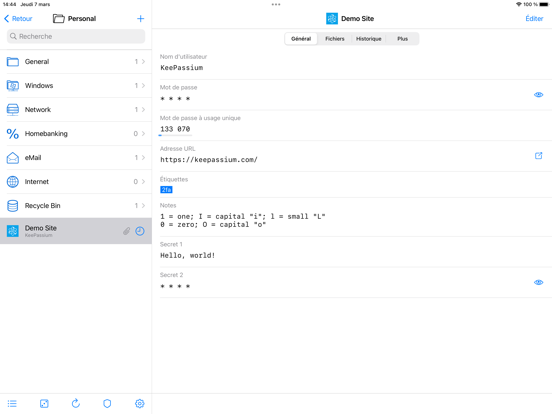Expand the eMail group chevron
The height and width of the screenshot is (414, 552).
tap(143, 158)
